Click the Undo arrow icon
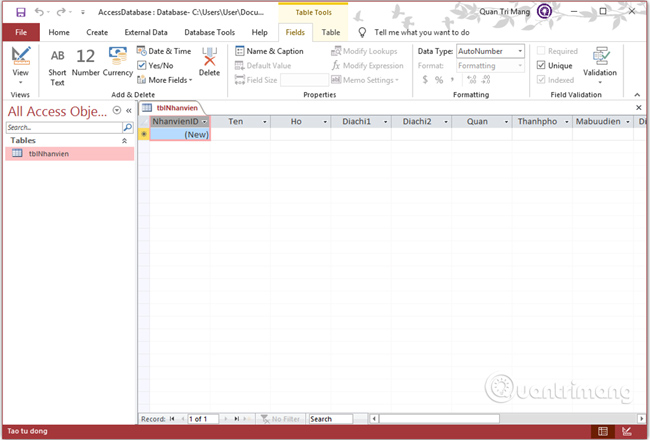This screenshot has width=650, height=440. [39, 12]
